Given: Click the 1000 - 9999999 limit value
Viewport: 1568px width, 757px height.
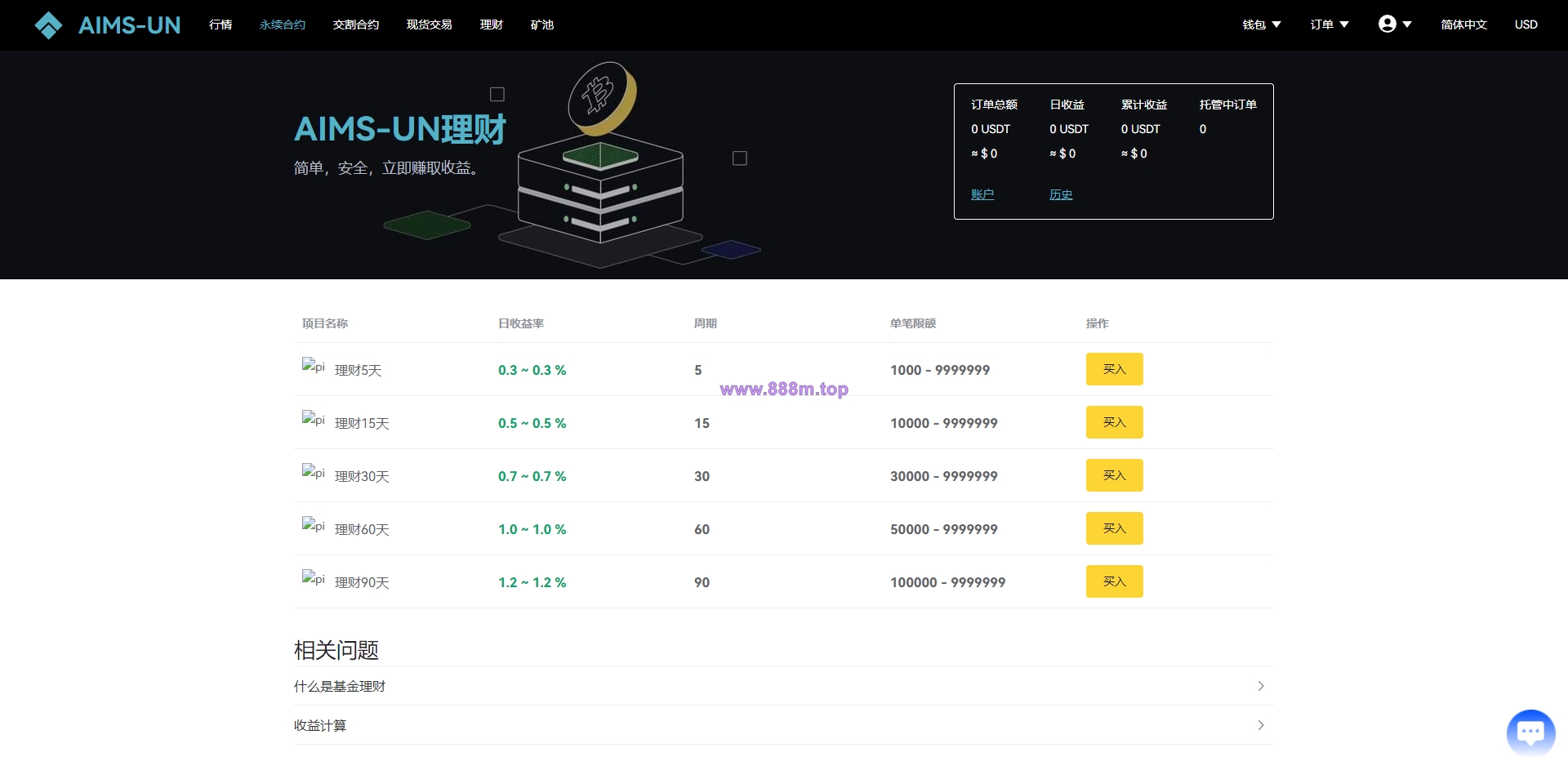Looking at the screenshot, I should coord(940,370).
